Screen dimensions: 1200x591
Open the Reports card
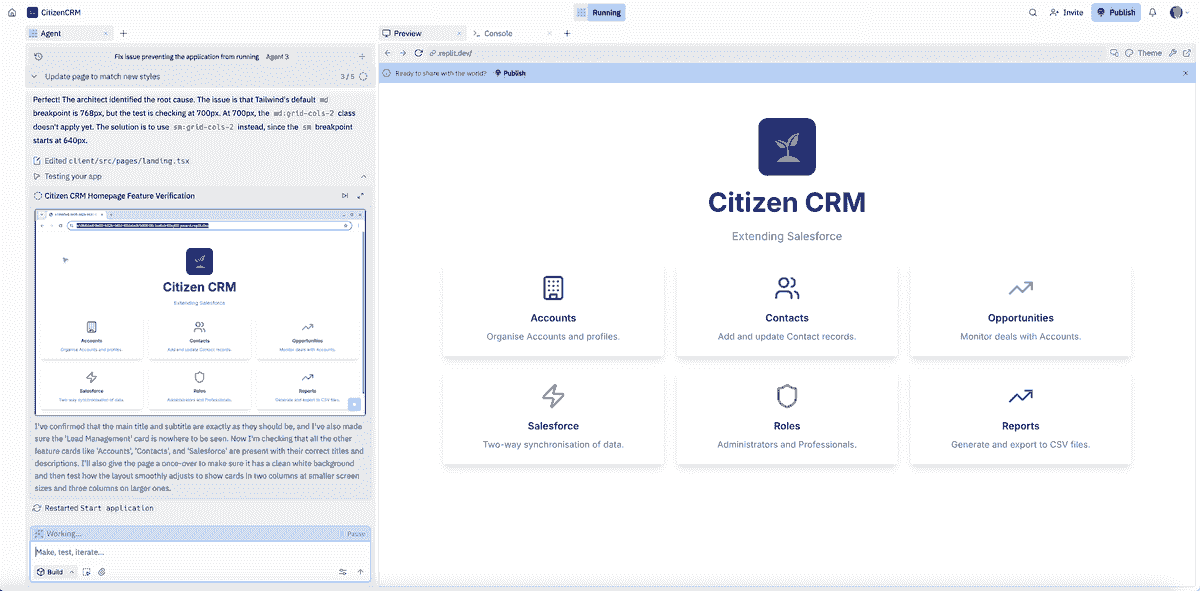[1020, 418]
